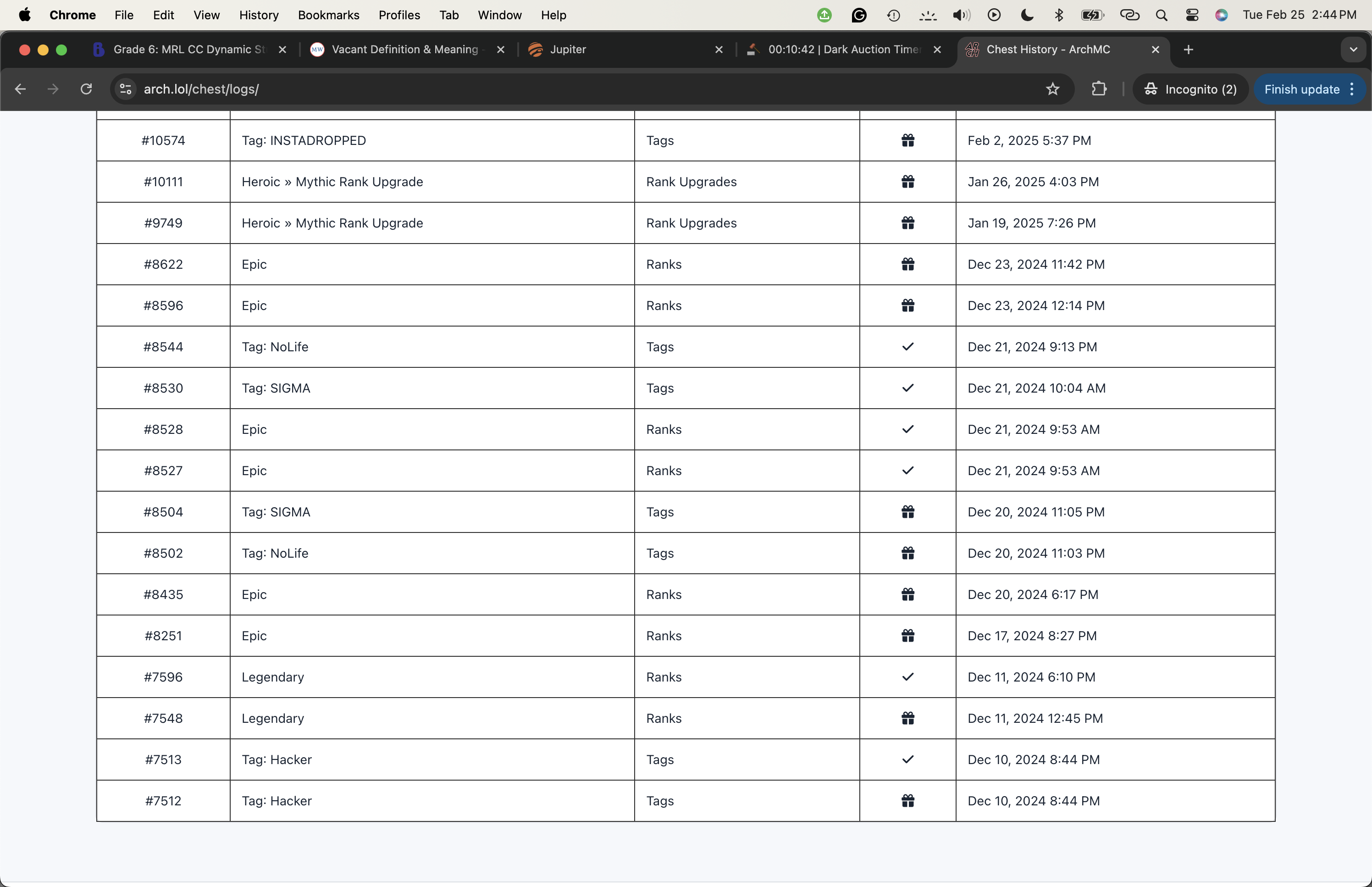Open a new tab with the plus button

(1188, 50)
